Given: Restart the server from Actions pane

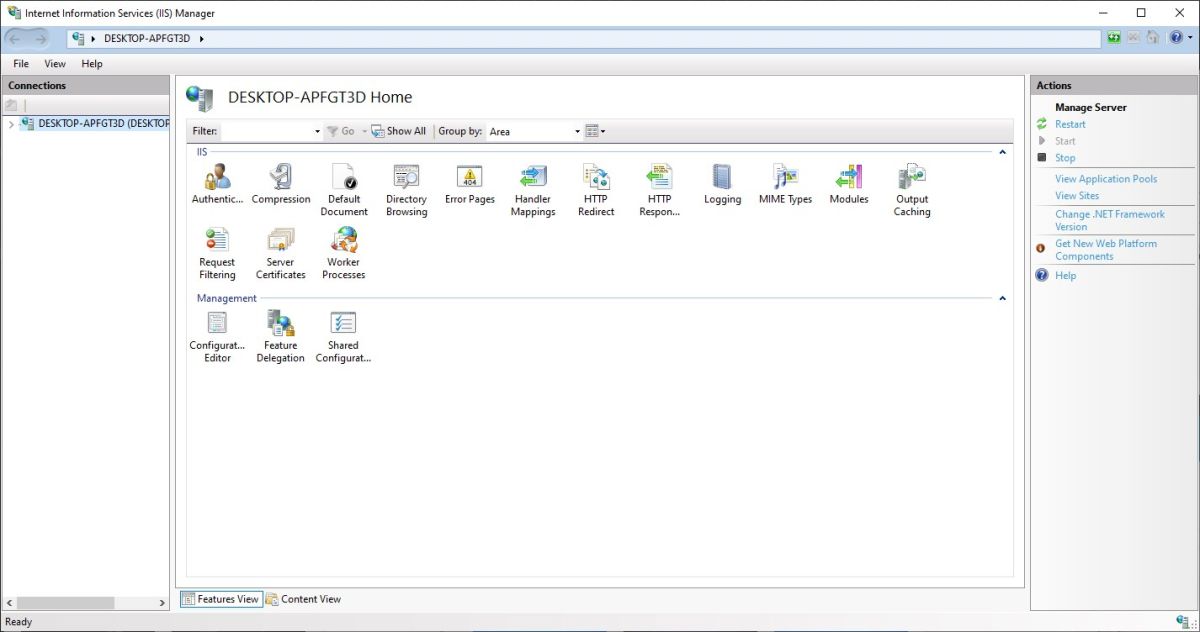Looking at the screenshot, I should [1070, 124].
